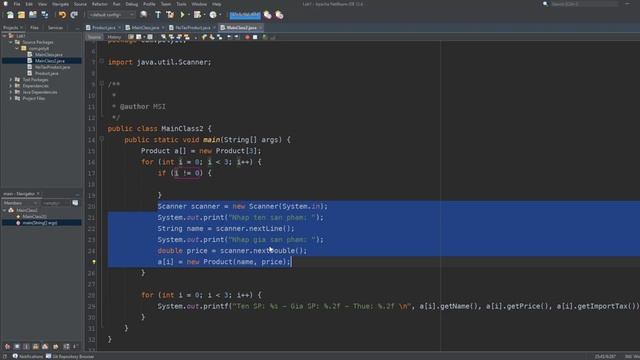Image resolution: width=640 pixels, height=360 pixels.
Task: Open the Debug Project dropdown arrow
Action: pos(204,15)
